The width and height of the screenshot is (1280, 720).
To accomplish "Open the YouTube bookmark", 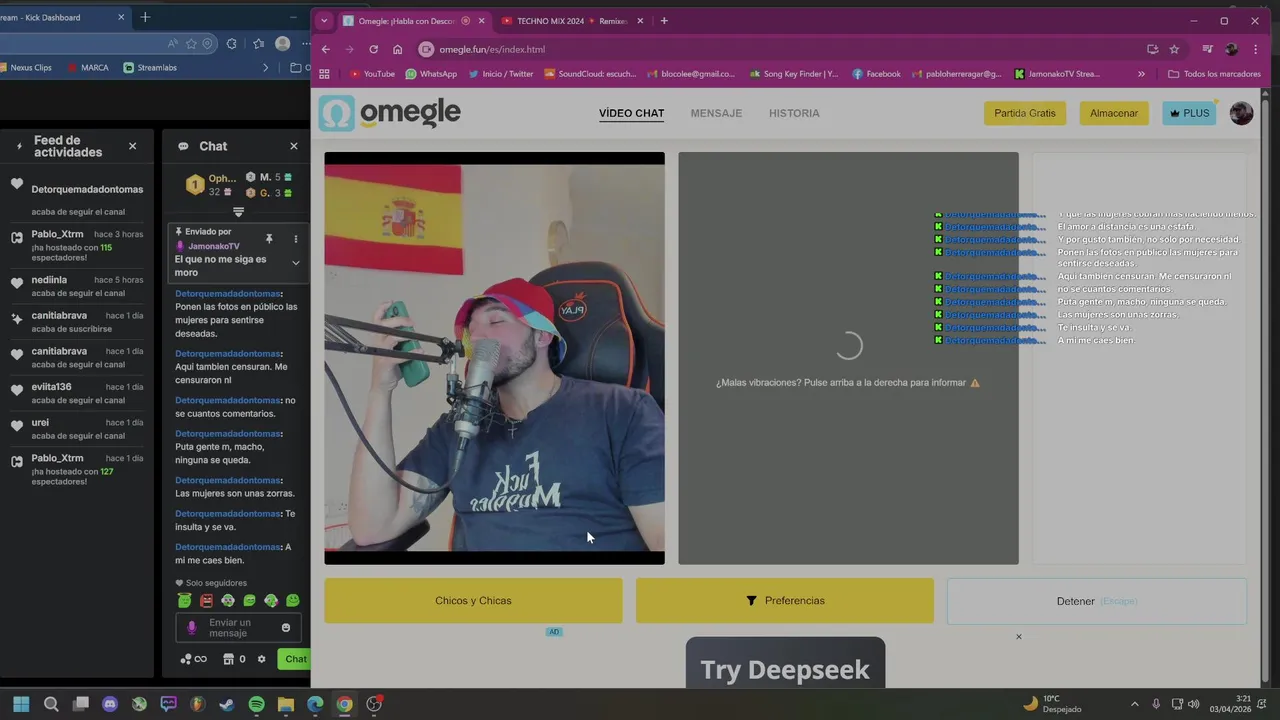I will (x=372, y=74).
